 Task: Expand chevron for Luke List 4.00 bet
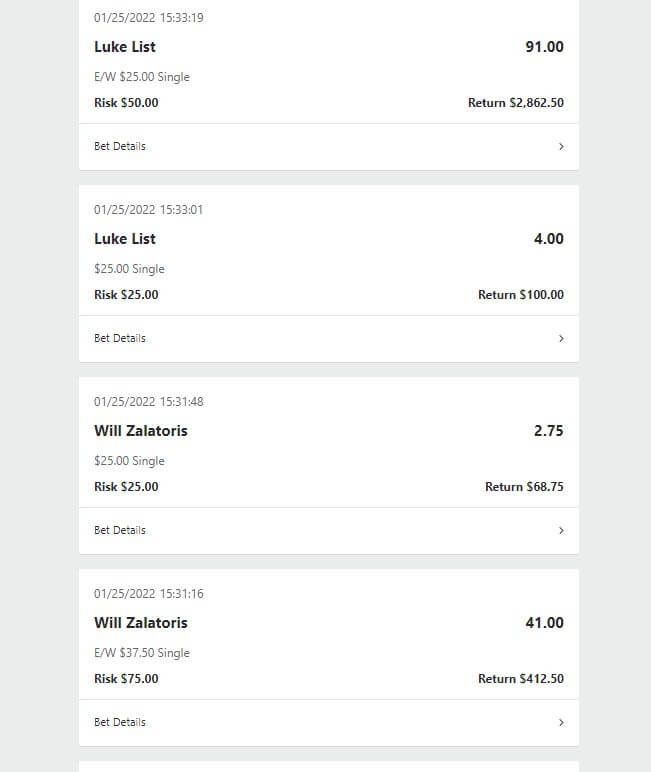tap(561, 338)
